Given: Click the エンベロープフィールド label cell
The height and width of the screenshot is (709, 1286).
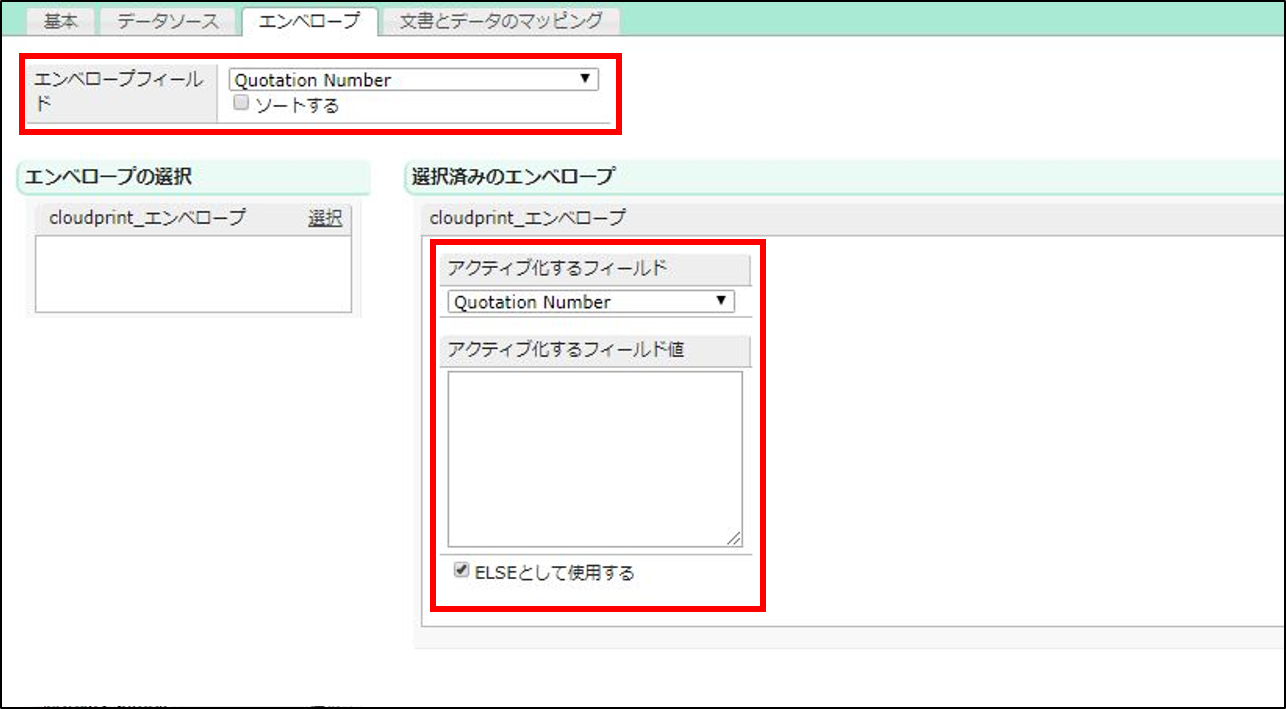Looking at the screenshot, I should point(120,91).
